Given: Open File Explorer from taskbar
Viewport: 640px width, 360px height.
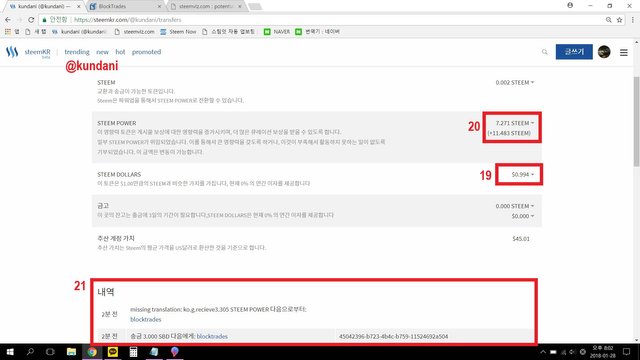Looking at the screenshot, I should pos(71,351).
